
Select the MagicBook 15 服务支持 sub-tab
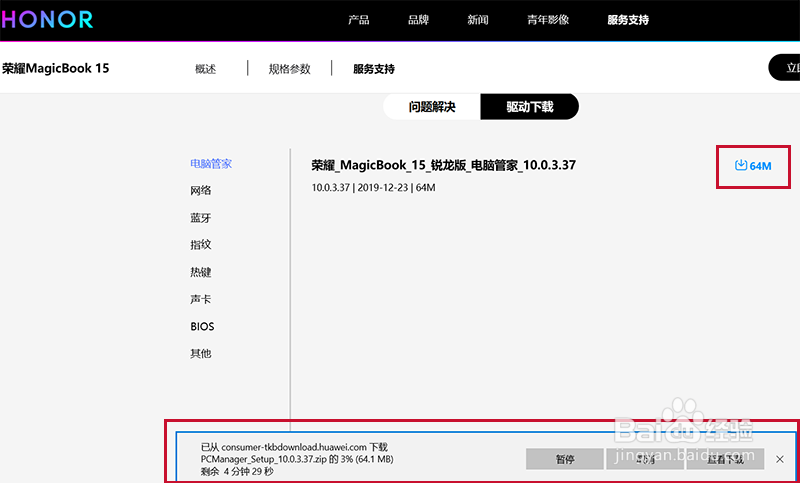pos(374,69)
